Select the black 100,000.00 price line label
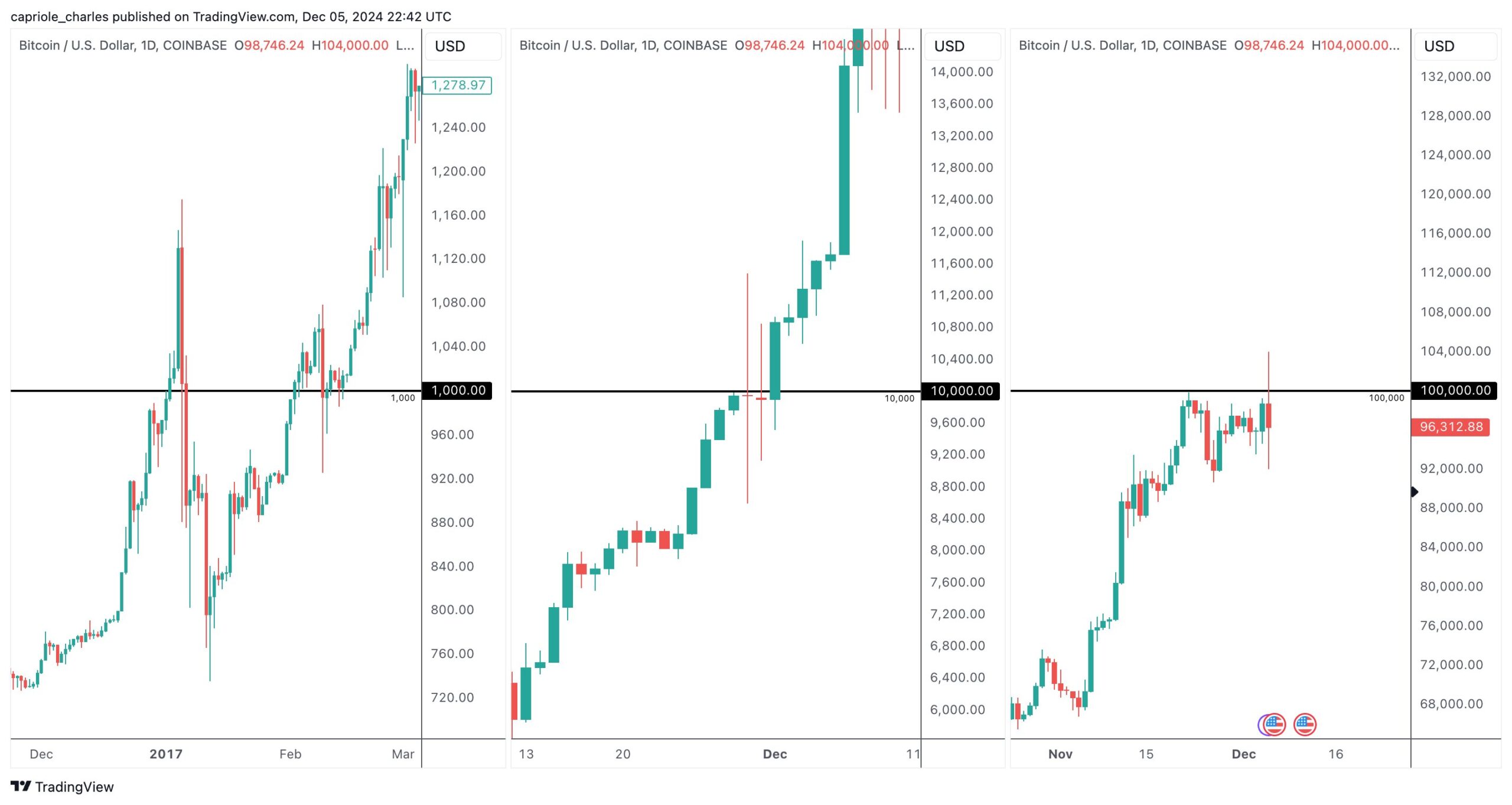The height and width of the screenshot is (805, 1512). pyautogui.click(x=1455, y=390)
